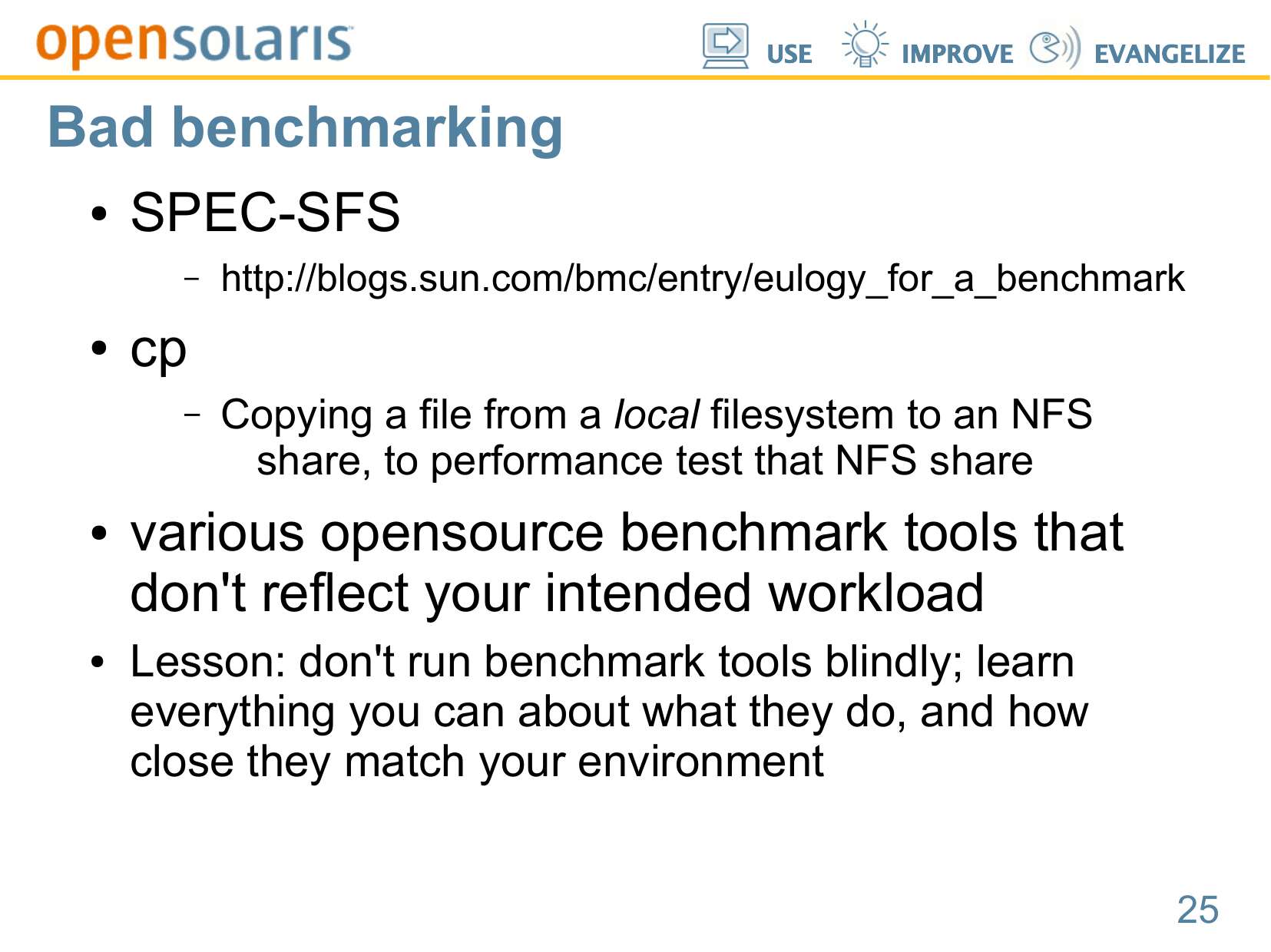Image resolution: width=1271 pixels, height=952 pixels.
Task: Click the EVANGELIZE speaking head icon
Action: click(x=1054, y=48)
